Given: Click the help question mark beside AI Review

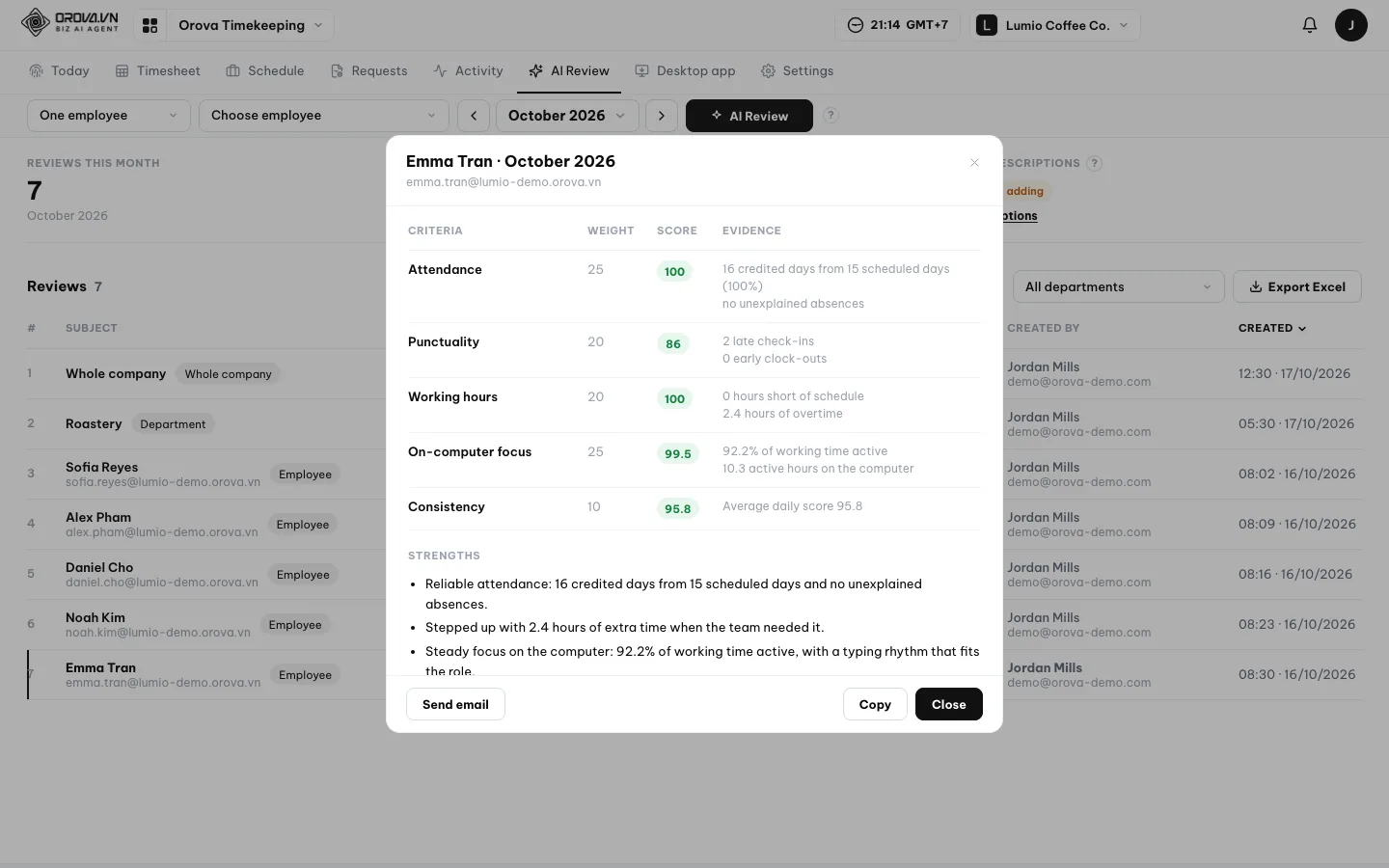Looking at the screenshot, I should [x=831, y=115].
